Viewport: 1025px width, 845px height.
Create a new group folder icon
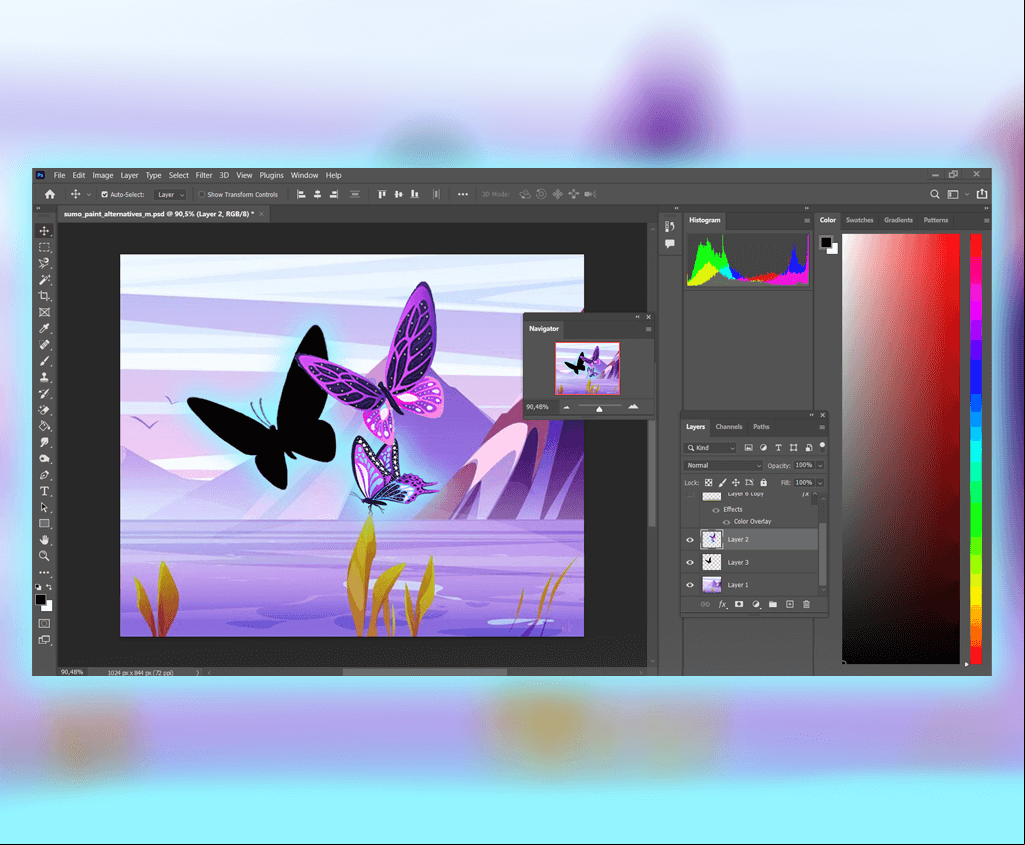pos(773,605)
